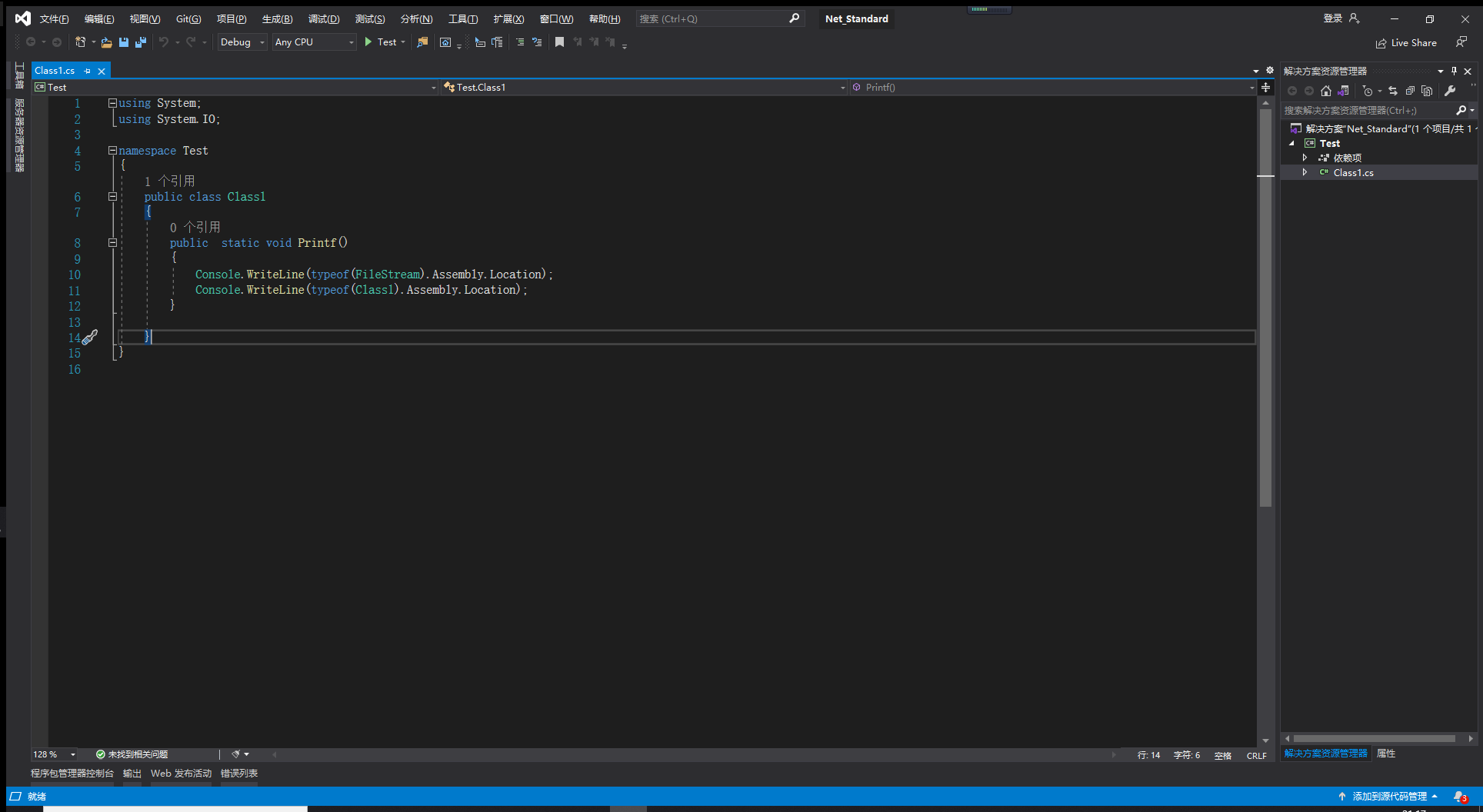Image resolution: width=1483 pixels, height=812 pixels.
Task: Open the Test project navigation dropdown
Action: pos(235,88)
